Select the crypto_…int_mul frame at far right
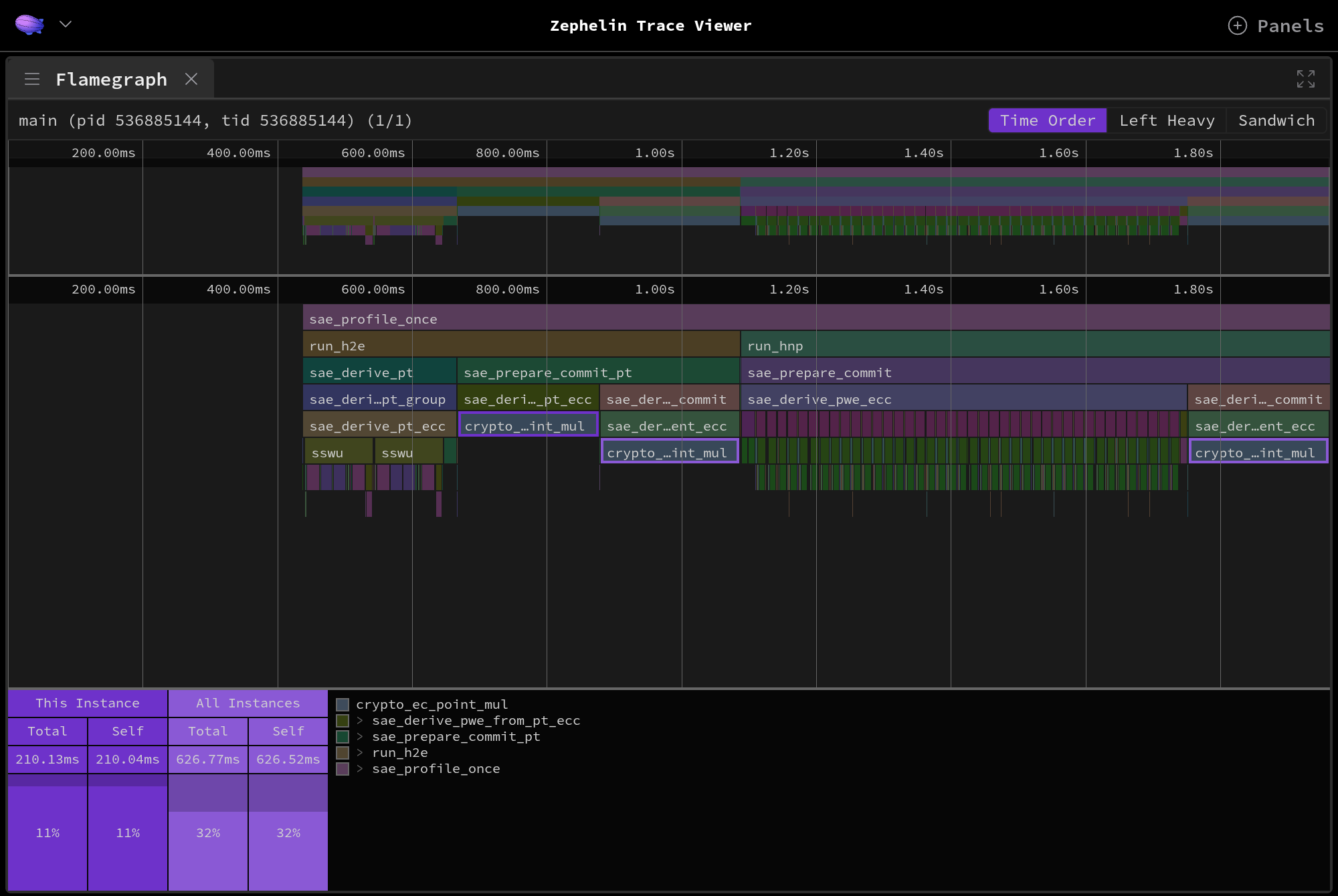 pos(1258,451)
